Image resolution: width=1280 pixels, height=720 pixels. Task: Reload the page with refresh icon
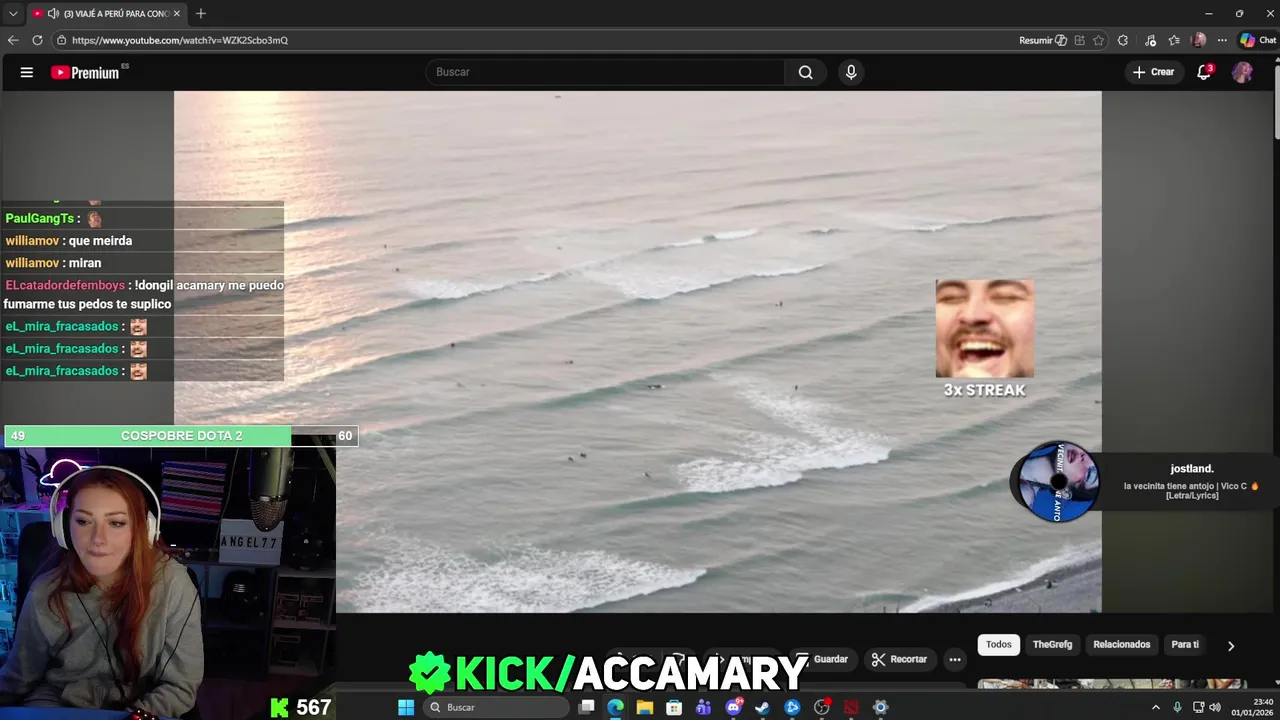click(37, 40)
